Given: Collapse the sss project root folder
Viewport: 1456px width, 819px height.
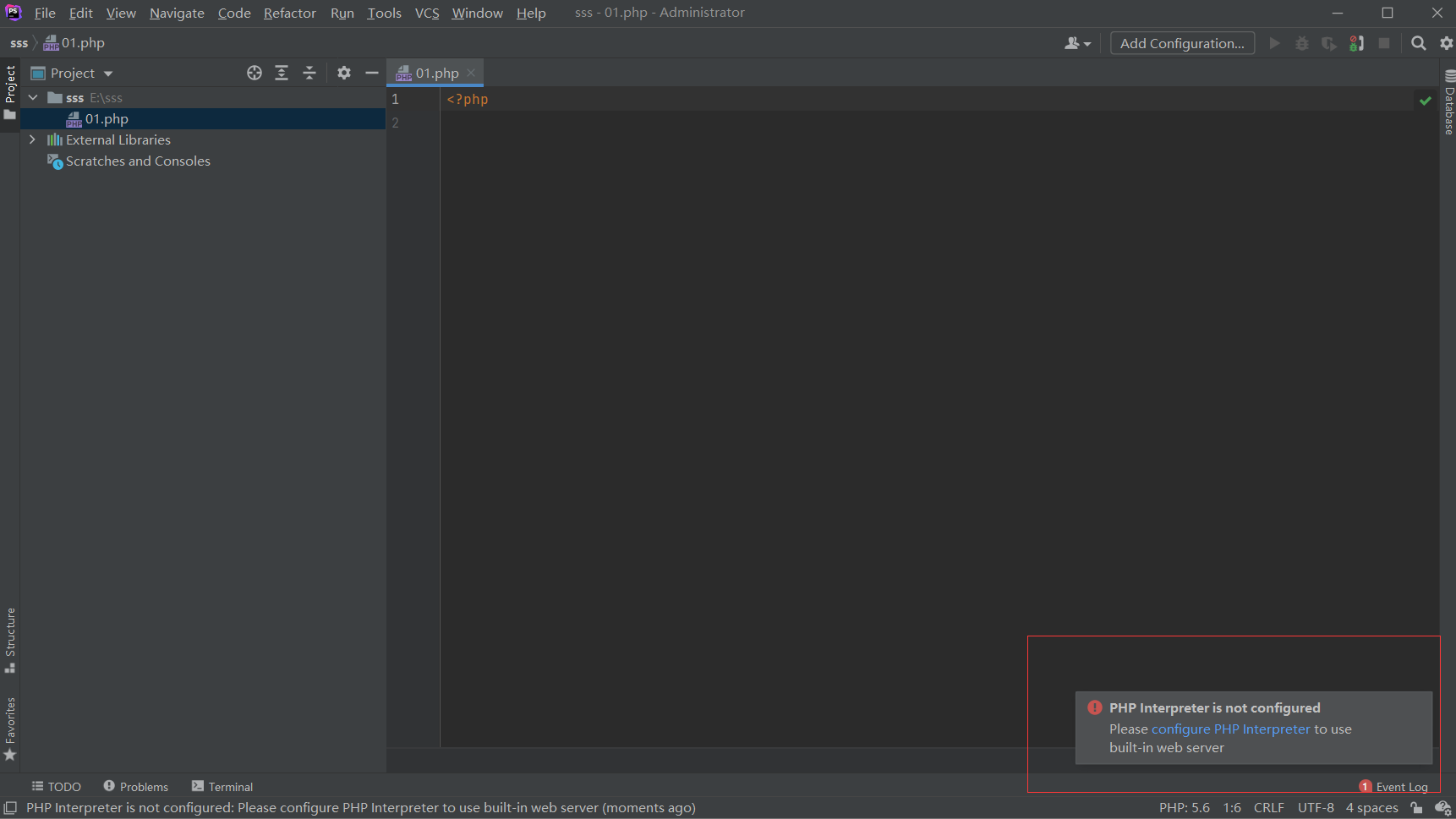Looking at the screenshot, I should [x=32, y=97].
